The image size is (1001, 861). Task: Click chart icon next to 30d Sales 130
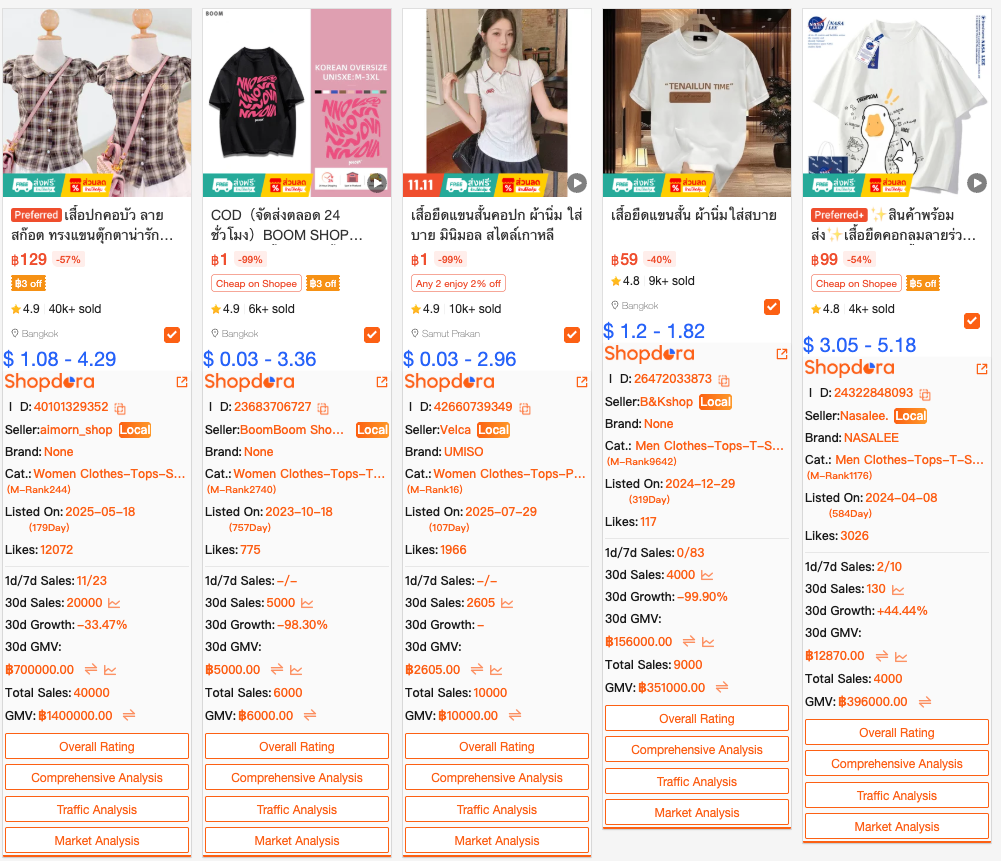(898, 590)
